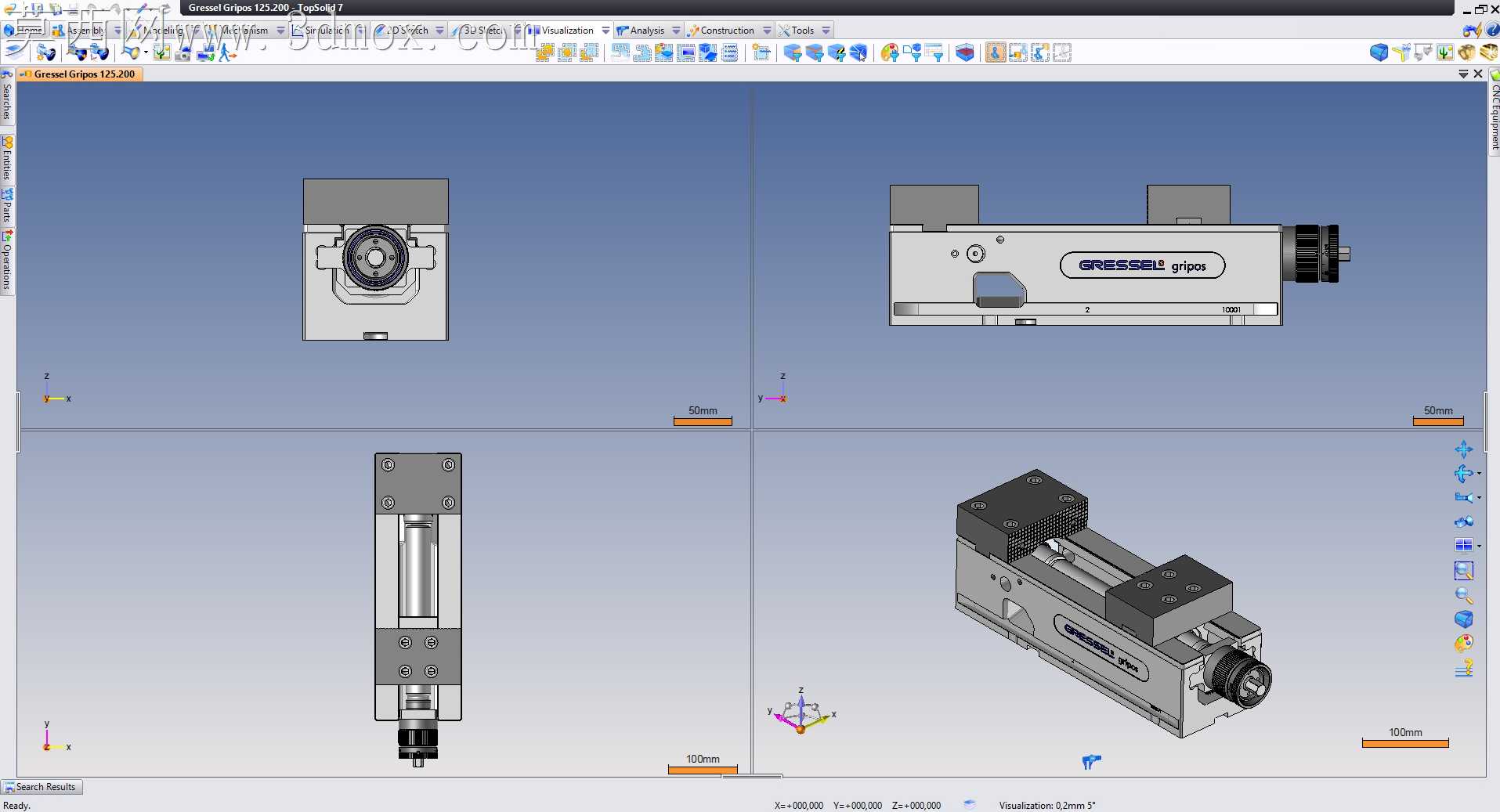Screen dimensions: 1500x812
Task: Click the question mark list icon in the view toolbar
Action: tap(1463, 668)
